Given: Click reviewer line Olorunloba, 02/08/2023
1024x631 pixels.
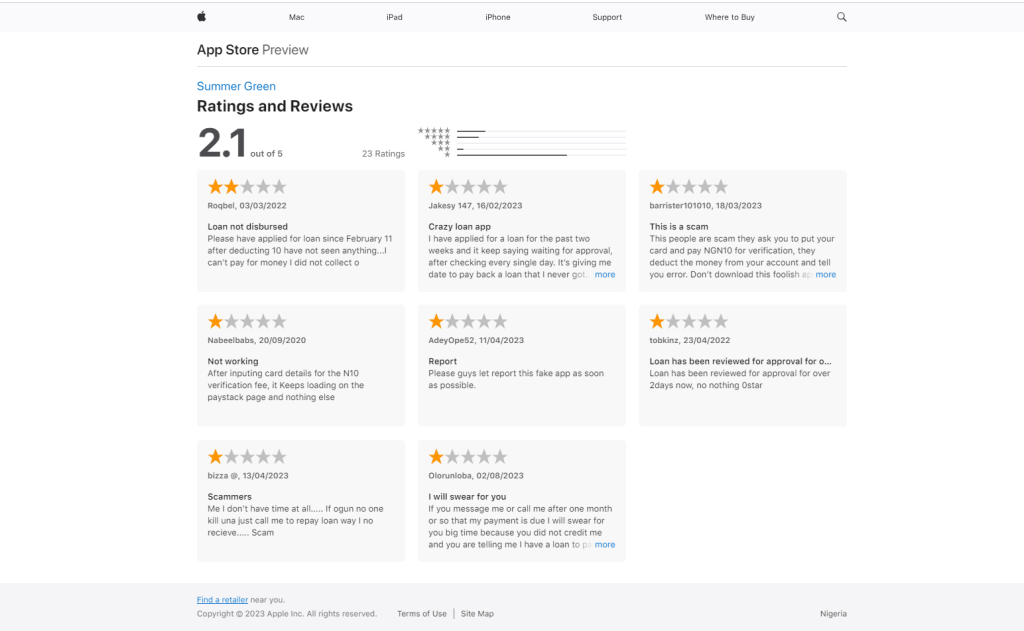Looking at the screenshot, I should (475, 476).
